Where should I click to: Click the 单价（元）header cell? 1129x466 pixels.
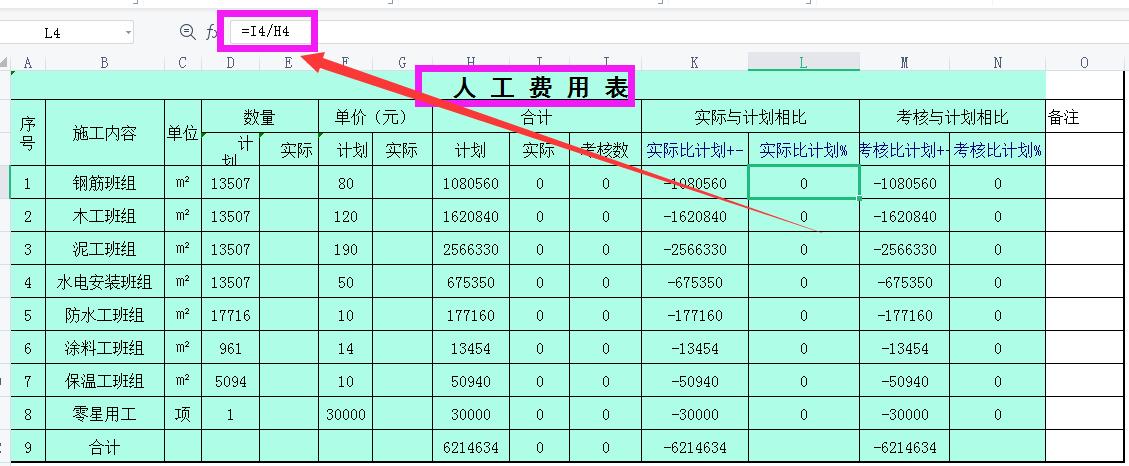[375, 117]
